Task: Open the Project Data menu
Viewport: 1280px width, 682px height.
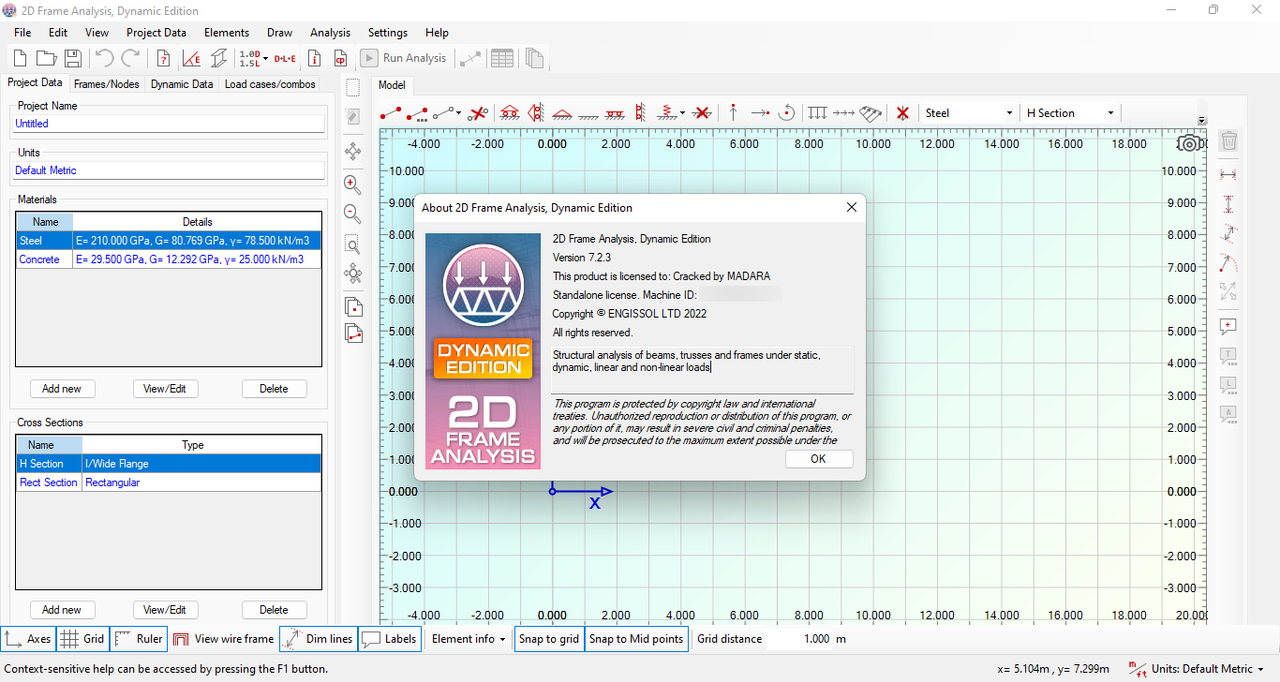Action: tap(156, 32)
